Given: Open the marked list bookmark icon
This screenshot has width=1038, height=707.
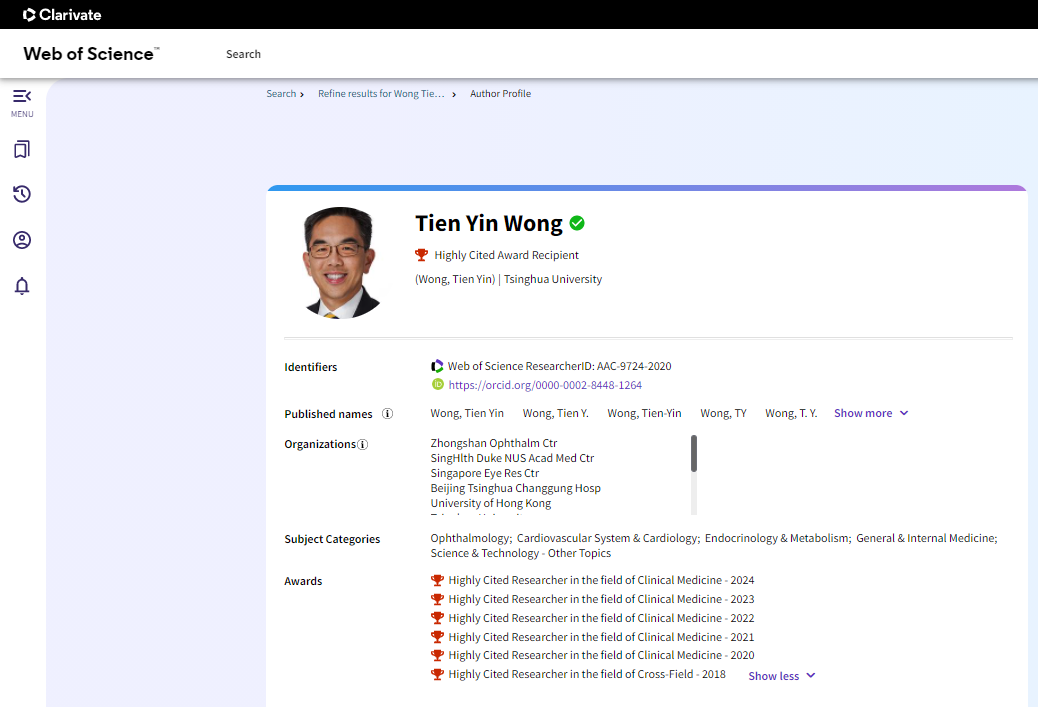Looking at the screenshot, I should coord(22,150).
